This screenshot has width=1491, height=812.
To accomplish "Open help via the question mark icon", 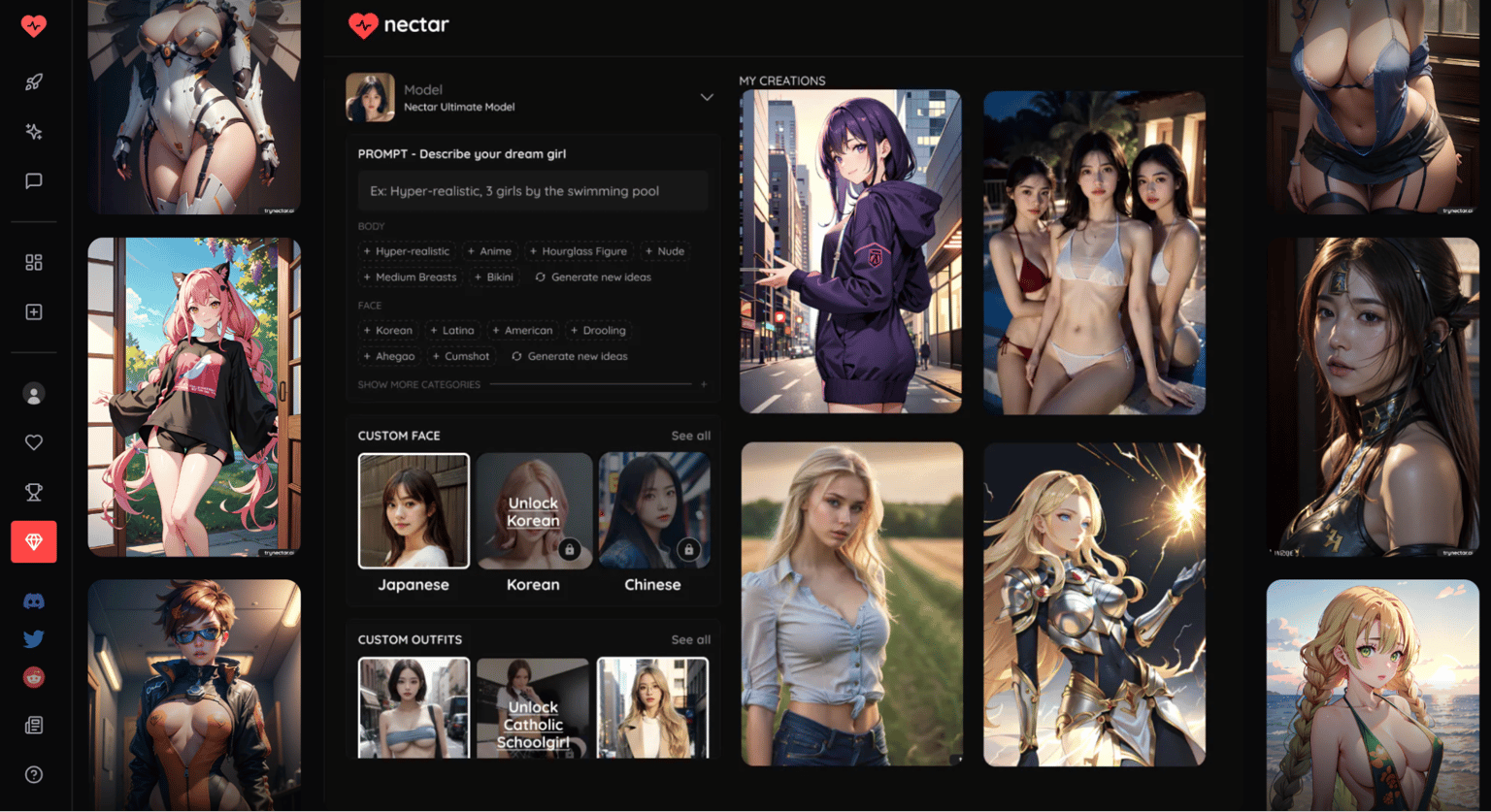I will [x=34, y=774].
